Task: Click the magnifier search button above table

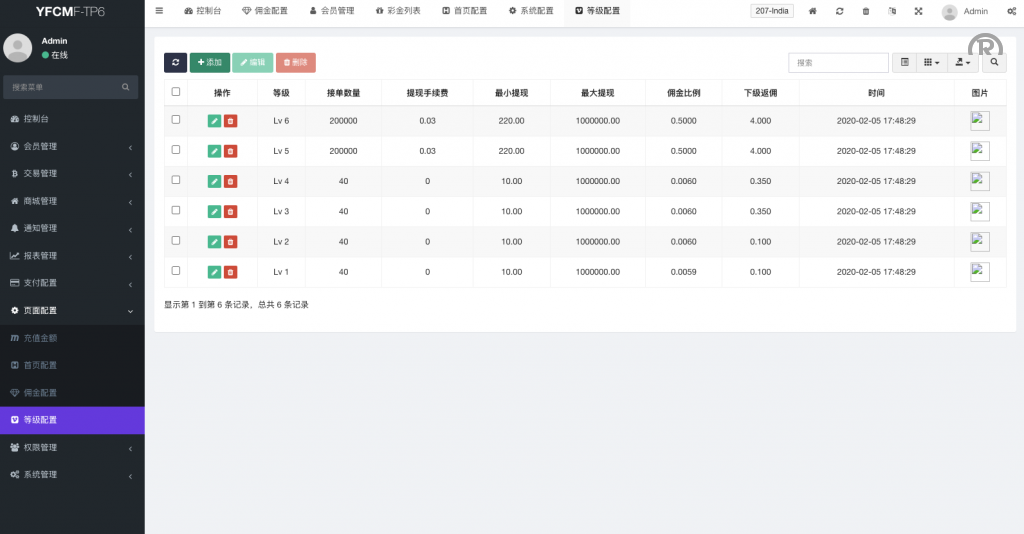Action: (994, 62)
